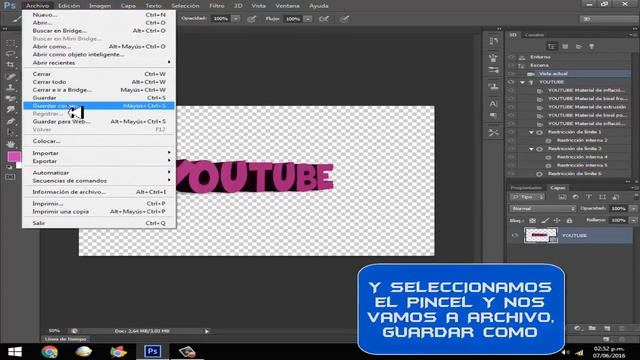Toggle visibility of Entorno row
This screenshot has width=640, height=360.
(511, 57)
